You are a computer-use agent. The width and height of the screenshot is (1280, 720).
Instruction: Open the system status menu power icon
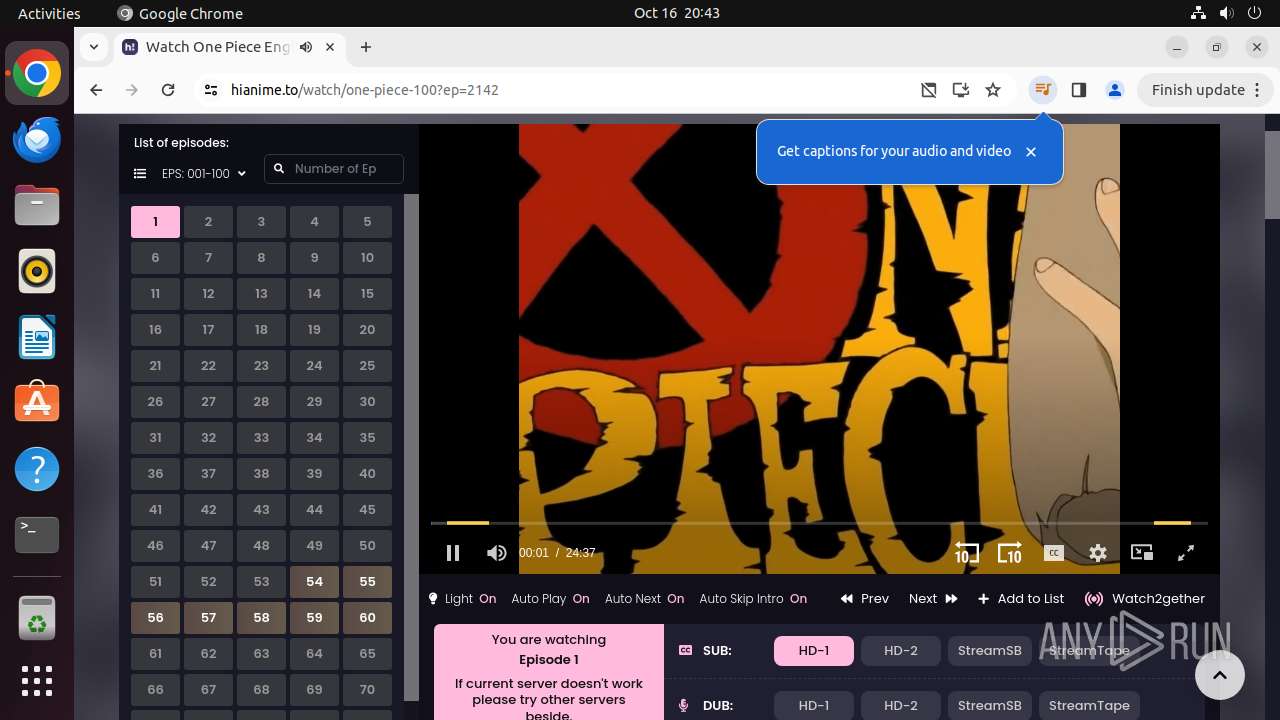[x=1256, y=13]
